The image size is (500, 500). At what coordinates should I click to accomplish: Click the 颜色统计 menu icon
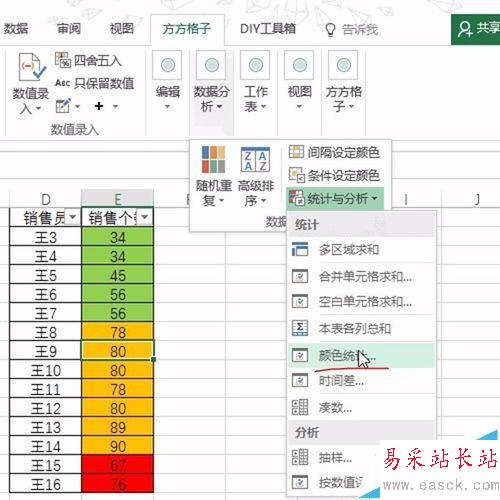point(300,355)
